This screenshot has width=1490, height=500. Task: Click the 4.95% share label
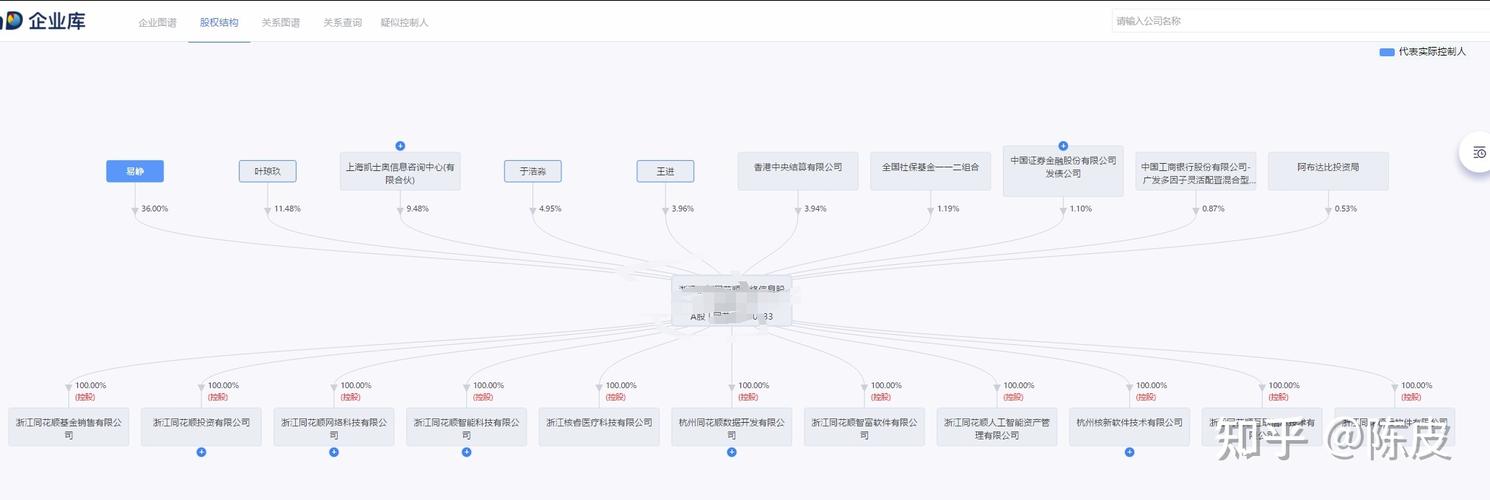pyautogui.click(x=551, y=209)
